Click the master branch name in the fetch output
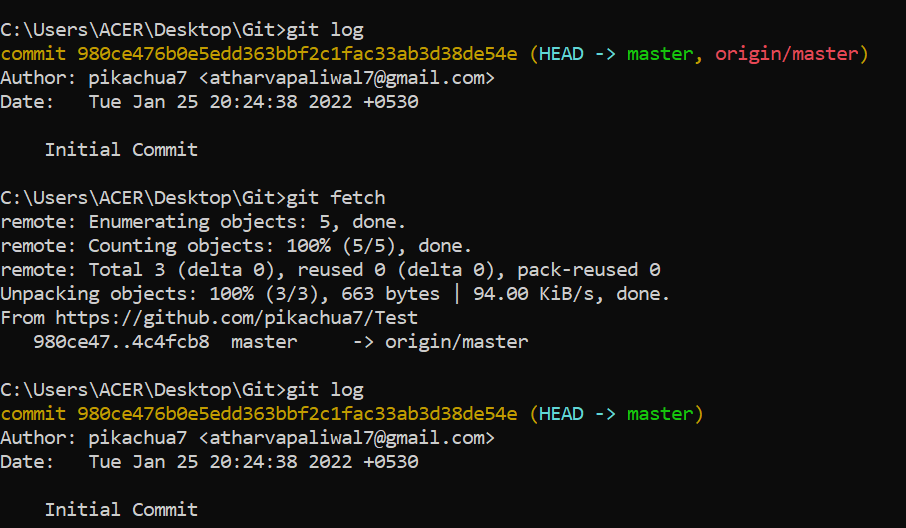The width and height of the screenshot is (906, 528). (264, 342)
